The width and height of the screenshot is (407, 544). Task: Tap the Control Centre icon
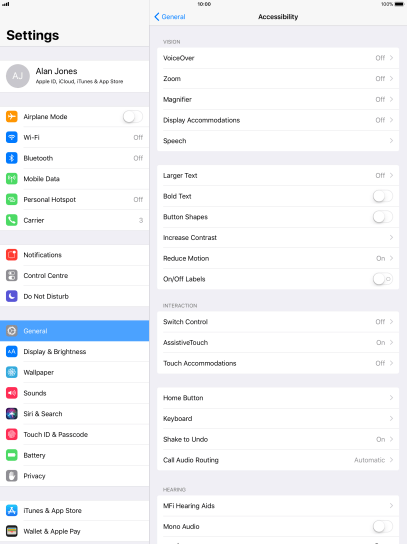pyautogui.click(x=11, y=275)
